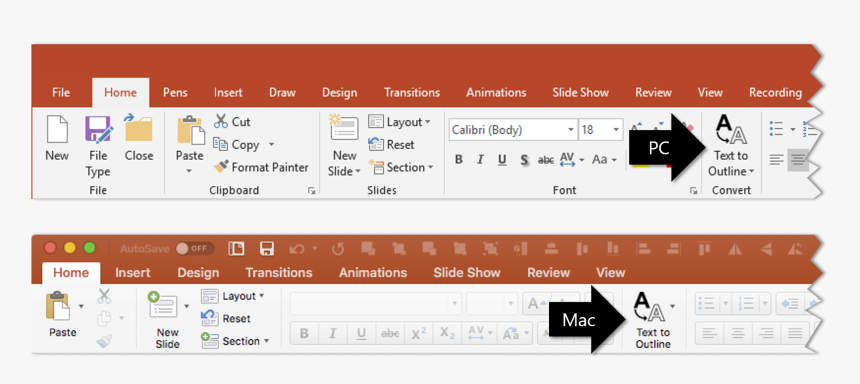Toggle Mac Bold button
The height and width of the screenshot is (384, 860).
click(304, 333)
